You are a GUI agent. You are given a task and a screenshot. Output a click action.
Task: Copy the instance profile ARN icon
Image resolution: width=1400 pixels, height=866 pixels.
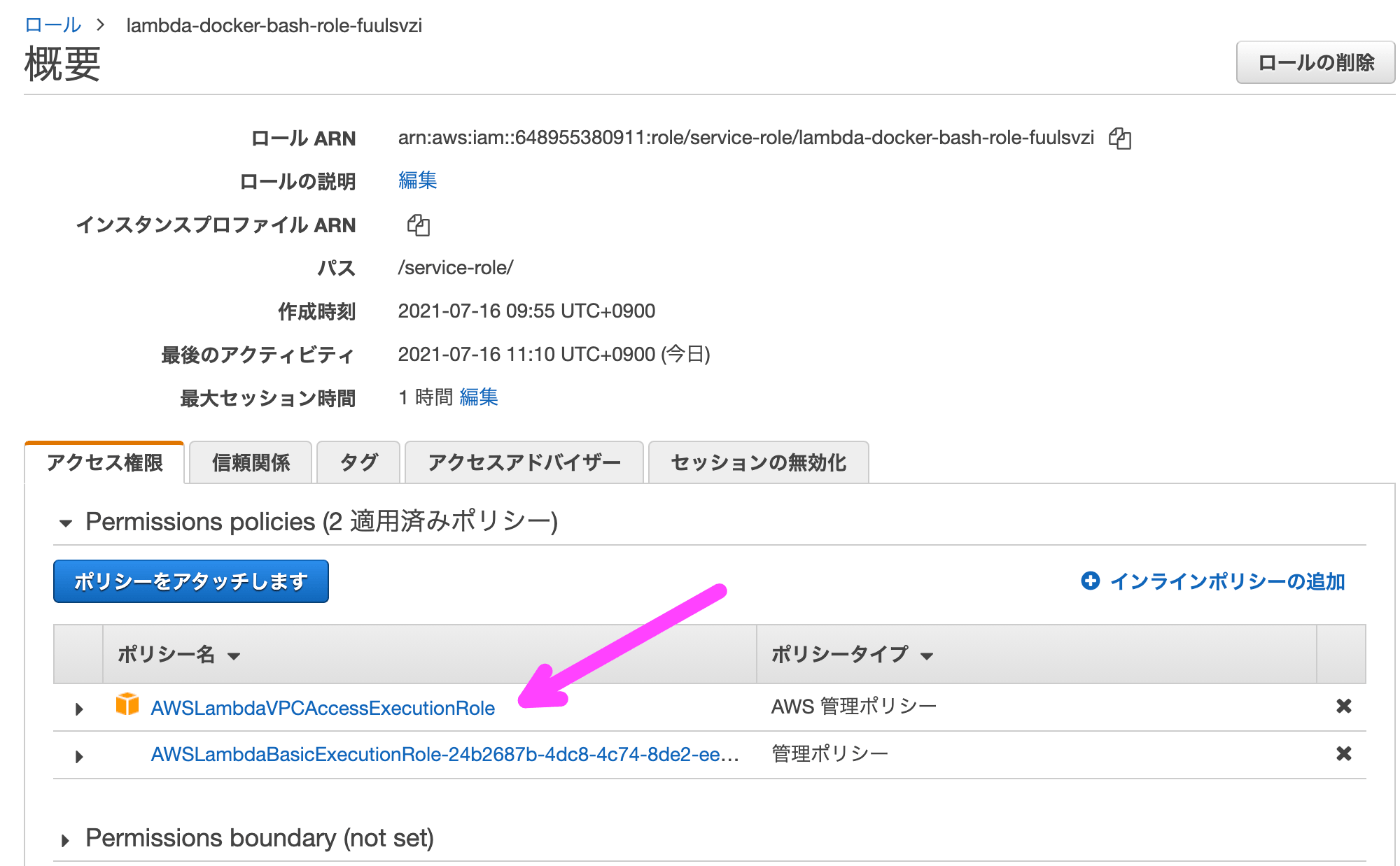418,225
